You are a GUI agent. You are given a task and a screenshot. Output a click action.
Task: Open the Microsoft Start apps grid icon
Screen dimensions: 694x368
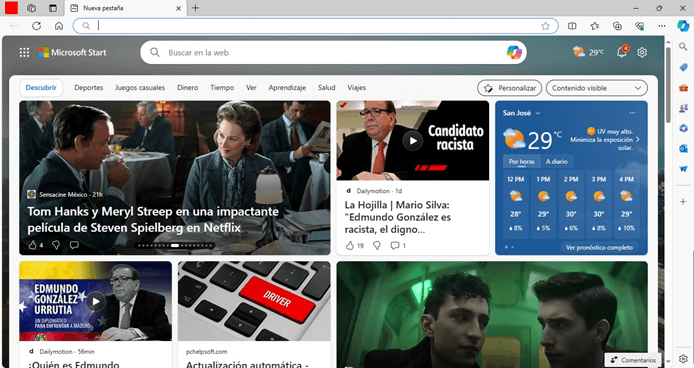pos(24,53)
